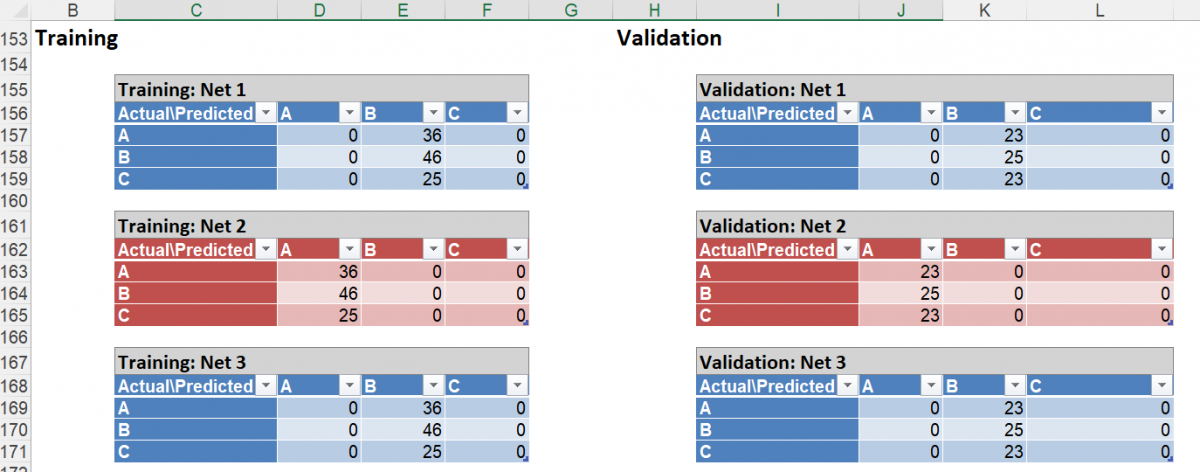Screen dimensions: 1200x472
Task: Open Actual\Predicted filter in Training: Net 1 table
Action: click(265, 113)
